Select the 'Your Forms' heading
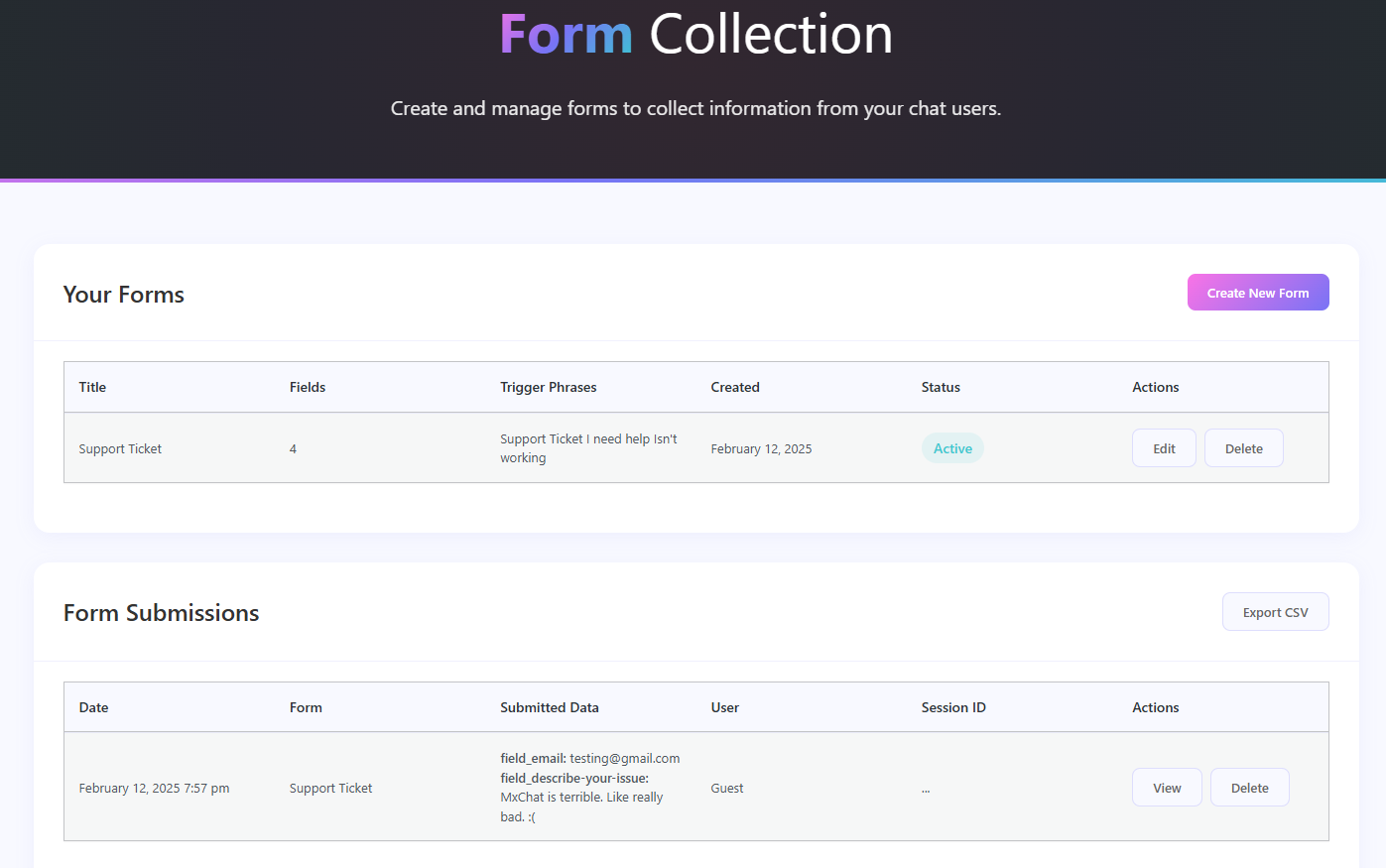Screen dimensions: 1386x868 124,295
